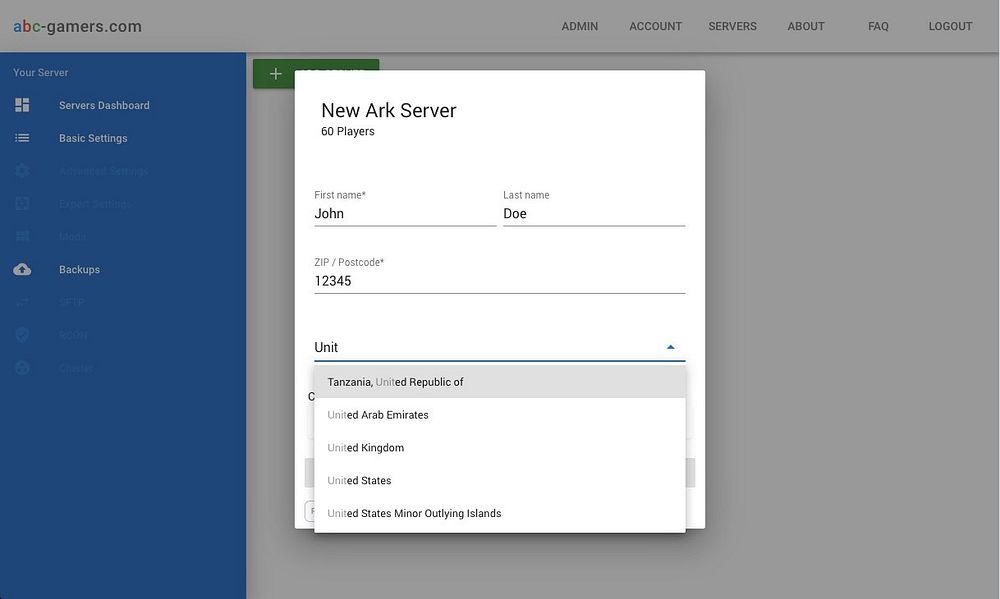Screen dimensions: 1000x599
Task: Open Basic Settings label in sidebar
Action: (93, 138)
